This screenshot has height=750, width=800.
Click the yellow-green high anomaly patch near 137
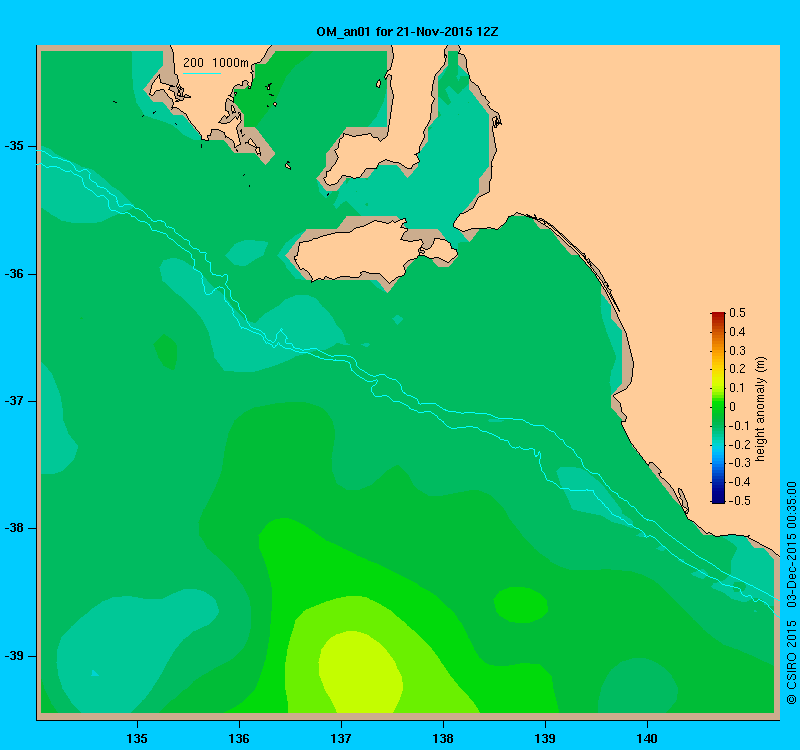pyautogui.click(x=360, y=672)
